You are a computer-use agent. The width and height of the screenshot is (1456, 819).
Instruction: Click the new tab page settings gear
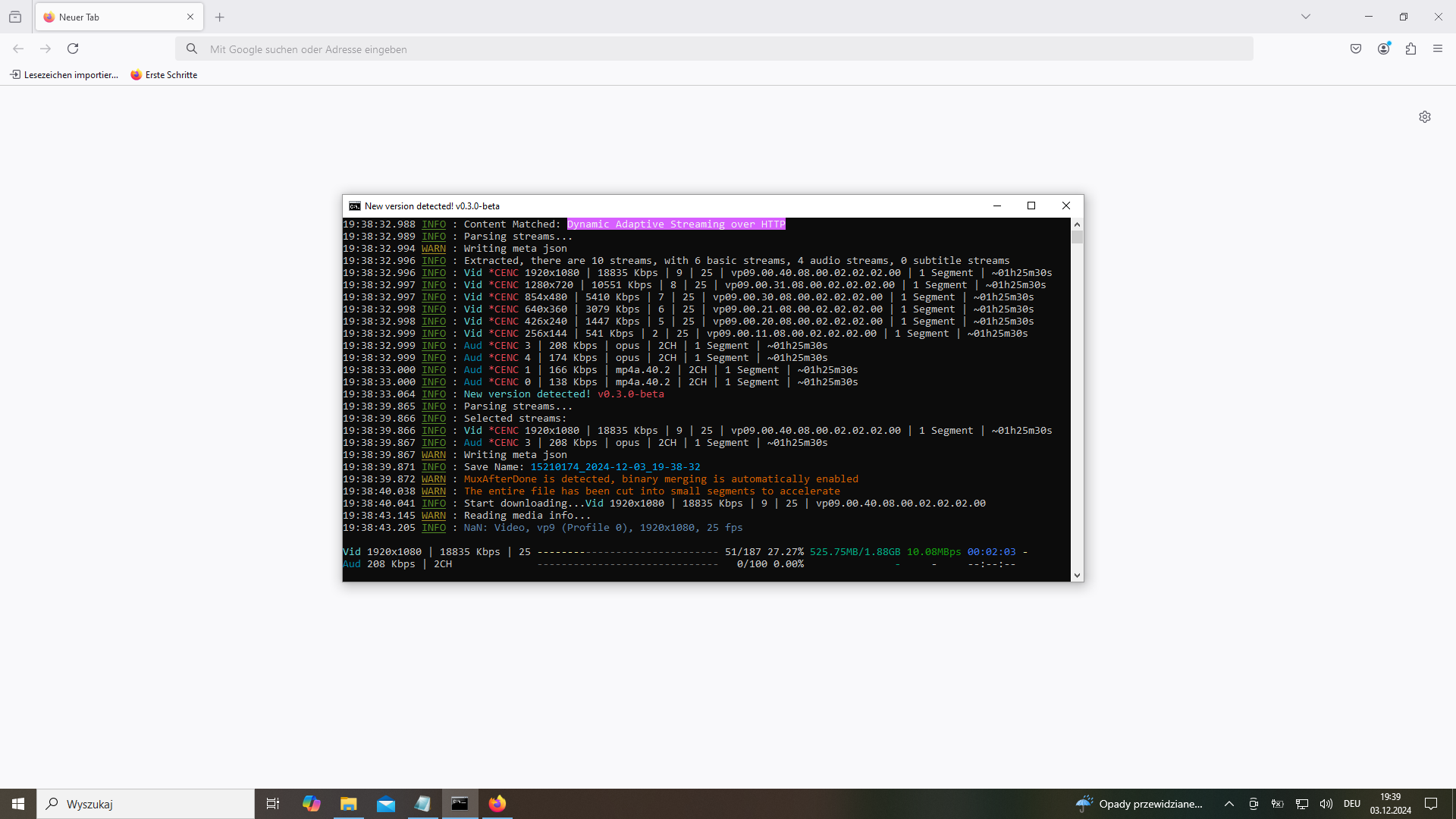(x=1425, y=117)
